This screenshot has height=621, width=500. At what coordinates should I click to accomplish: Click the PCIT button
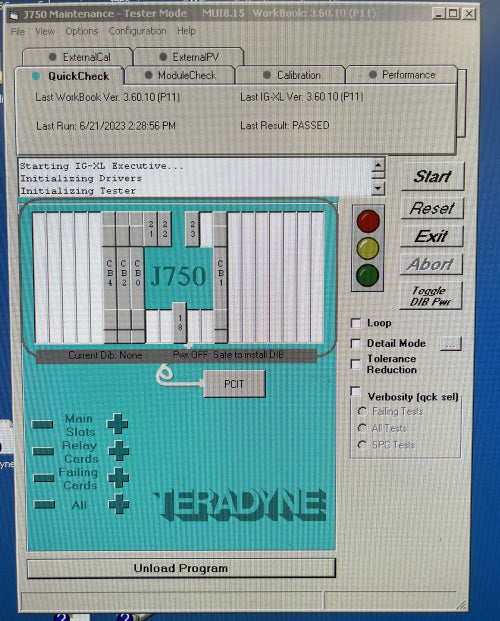[x=234, y=384]
